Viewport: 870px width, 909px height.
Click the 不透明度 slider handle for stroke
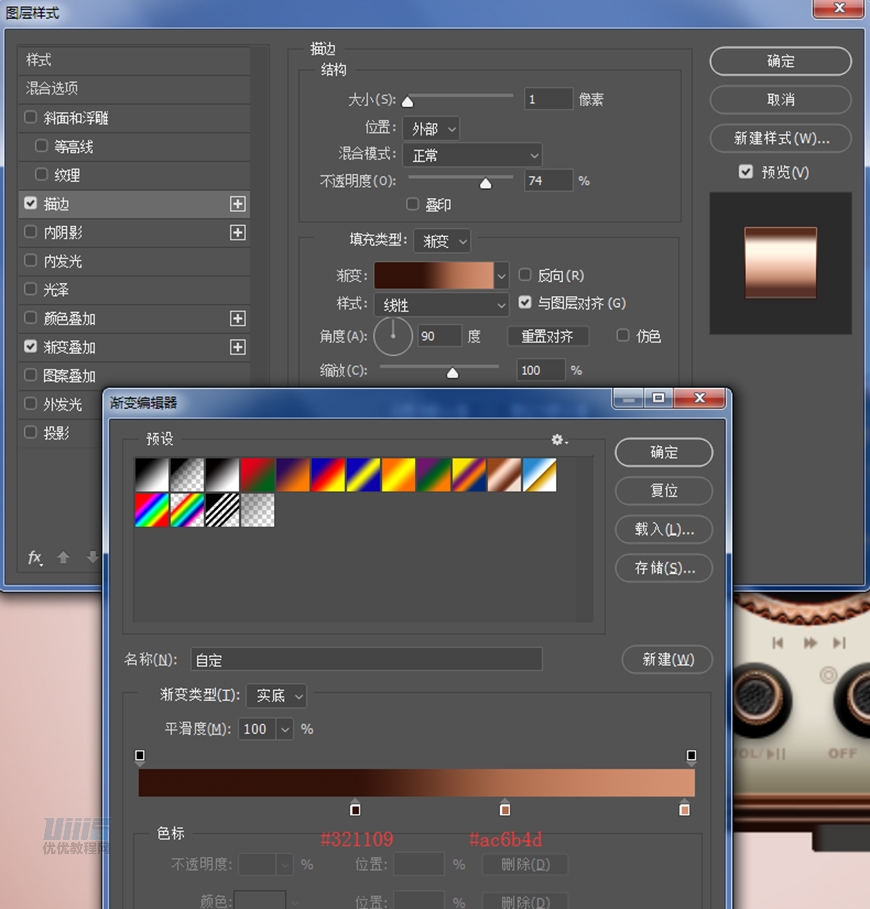[486, 183]
